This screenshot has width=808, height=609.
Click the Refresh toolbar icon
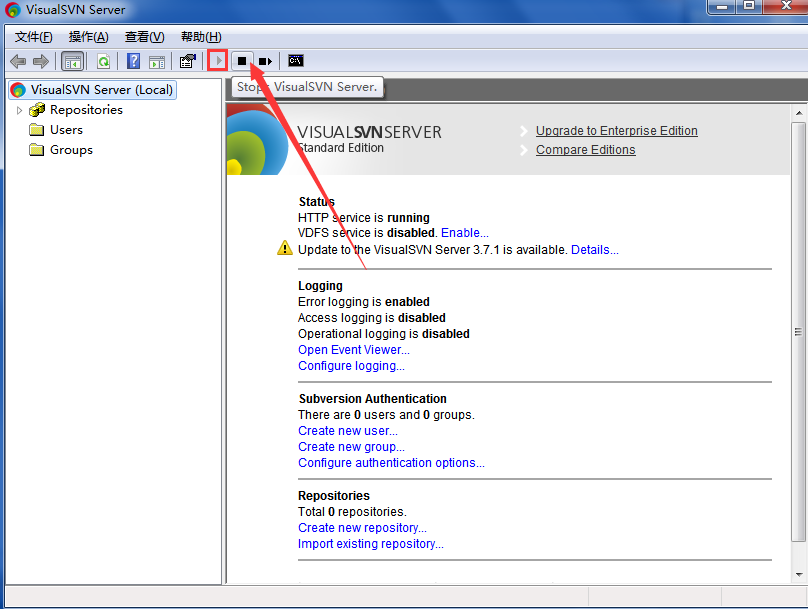tap(104, 61)
